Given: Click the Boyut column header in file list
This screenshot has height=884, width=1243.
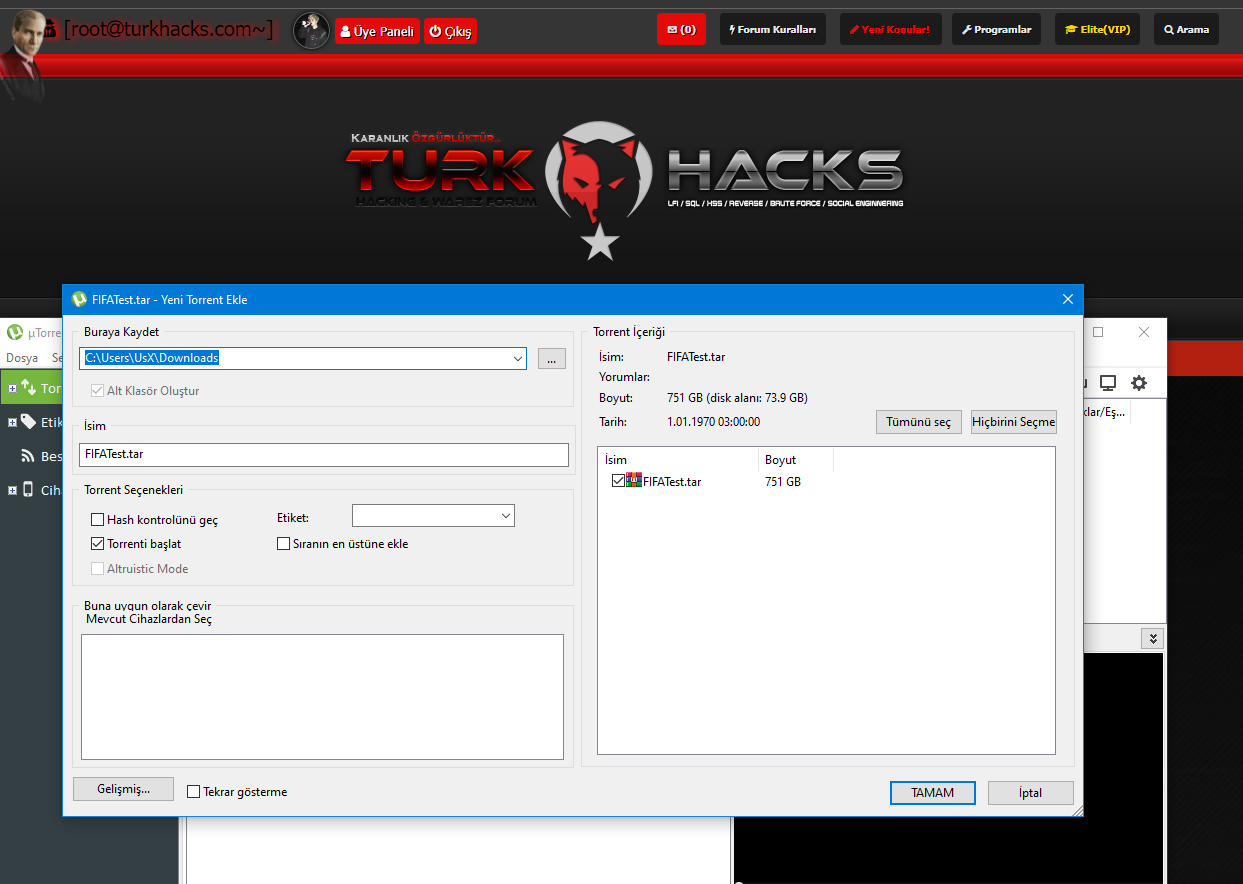Looking at the screenshot, I should click(796, 460).
